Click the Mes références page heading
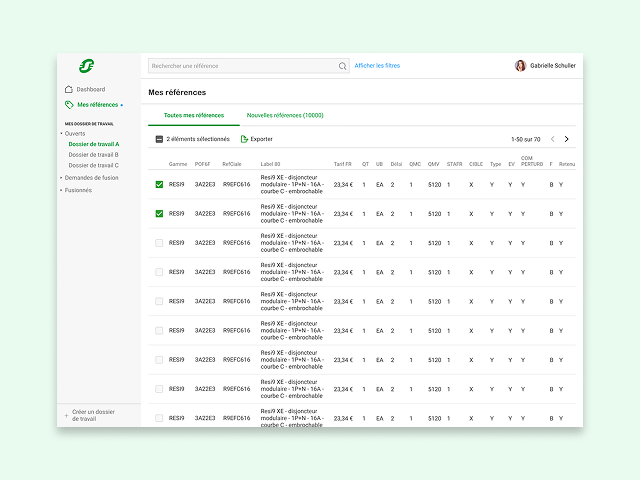640x480 pixels. [x=177, y=93]
